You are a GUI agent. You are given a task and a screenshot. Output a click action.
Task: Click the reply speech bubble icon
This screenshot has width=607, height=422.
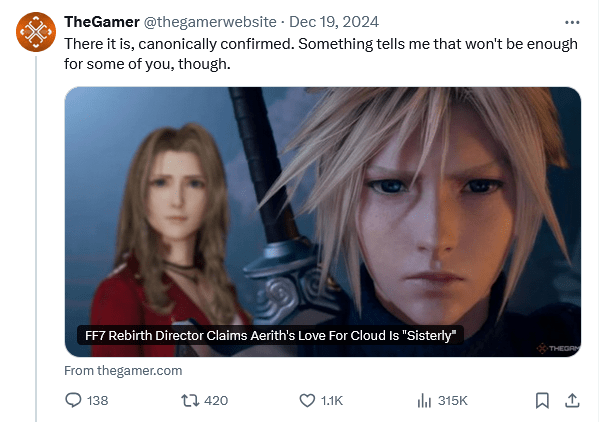click(x=73, y=400)
